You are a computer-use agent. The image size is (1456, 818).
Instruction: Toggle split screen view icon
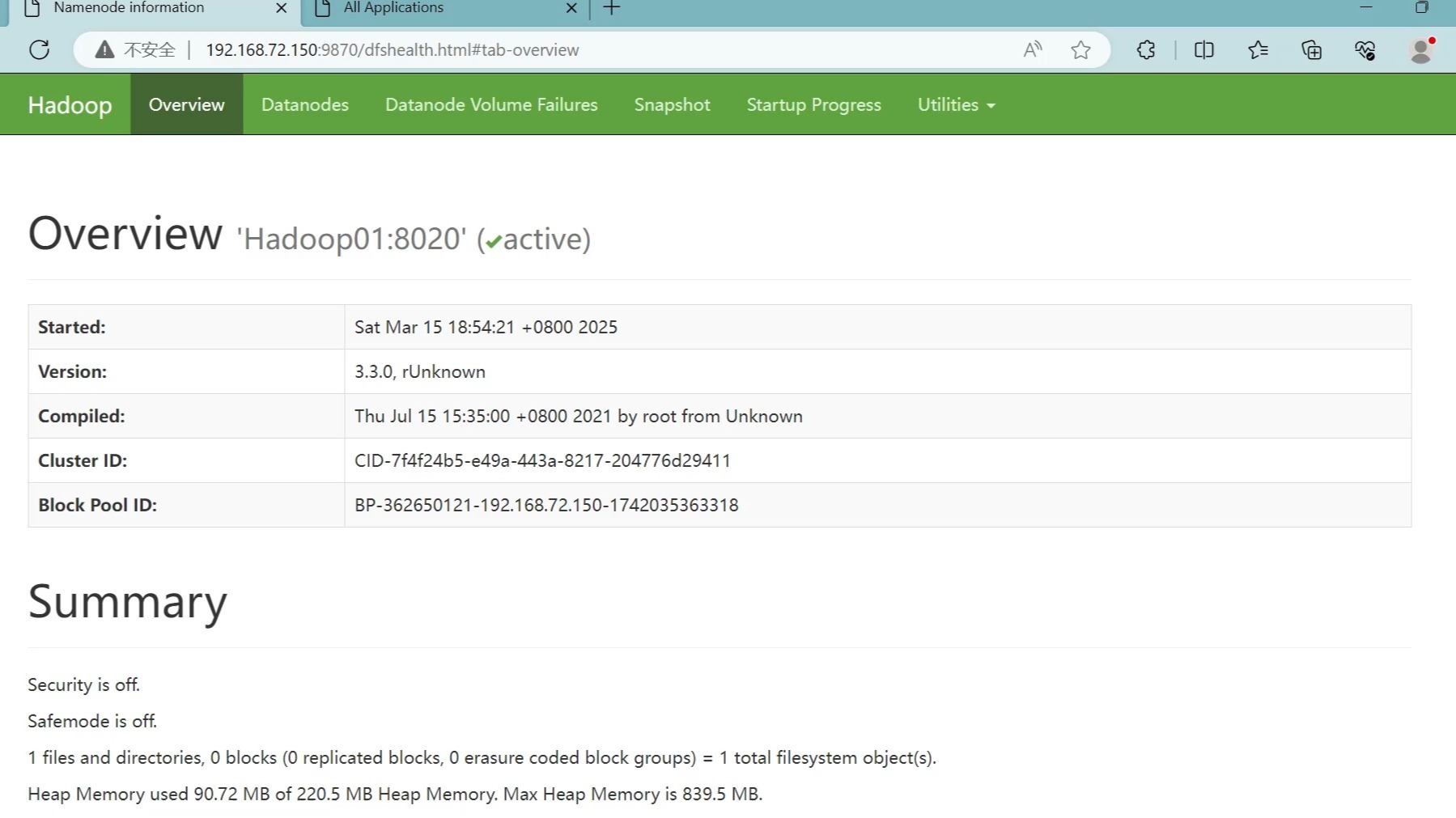point(1204,50)
